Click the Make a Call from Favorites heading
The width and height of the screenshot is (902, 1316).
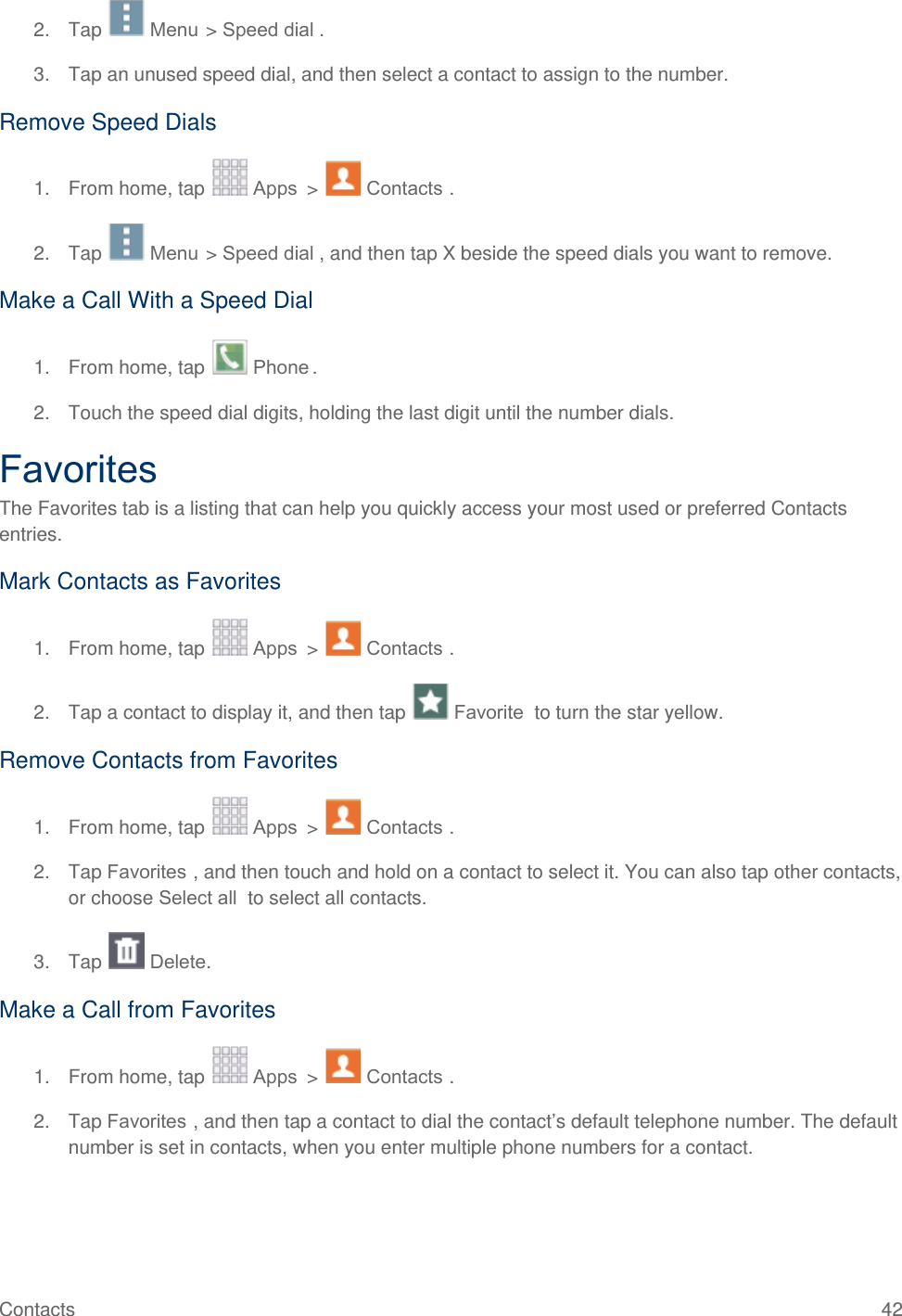[138, 1010]
